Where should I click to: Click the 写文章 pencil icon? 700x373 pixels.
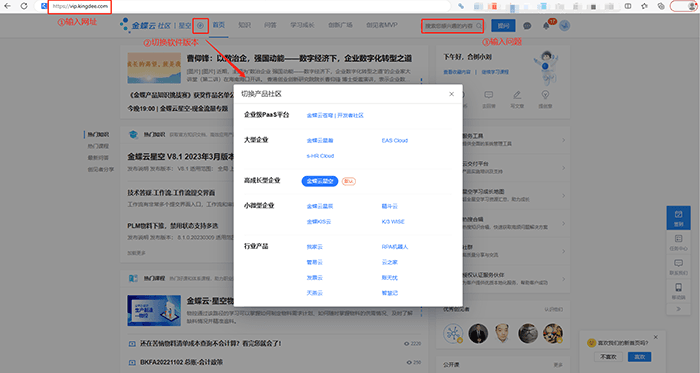(x=517, y=95)
